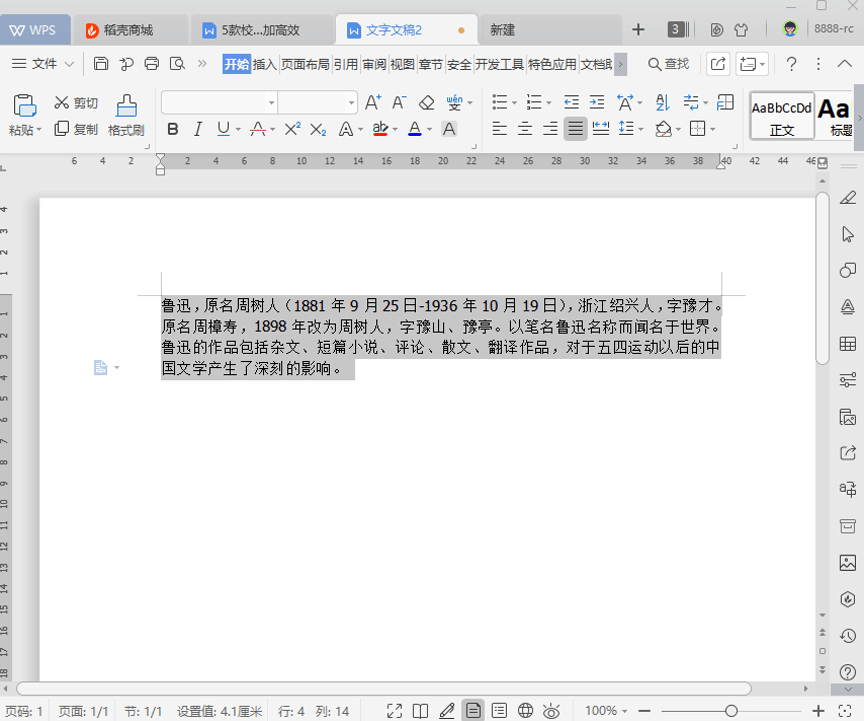Image resolution: width=864 pixels, height=721 pixels.
Task: Expand line spacing dropdown arrow
Action: 640,130
